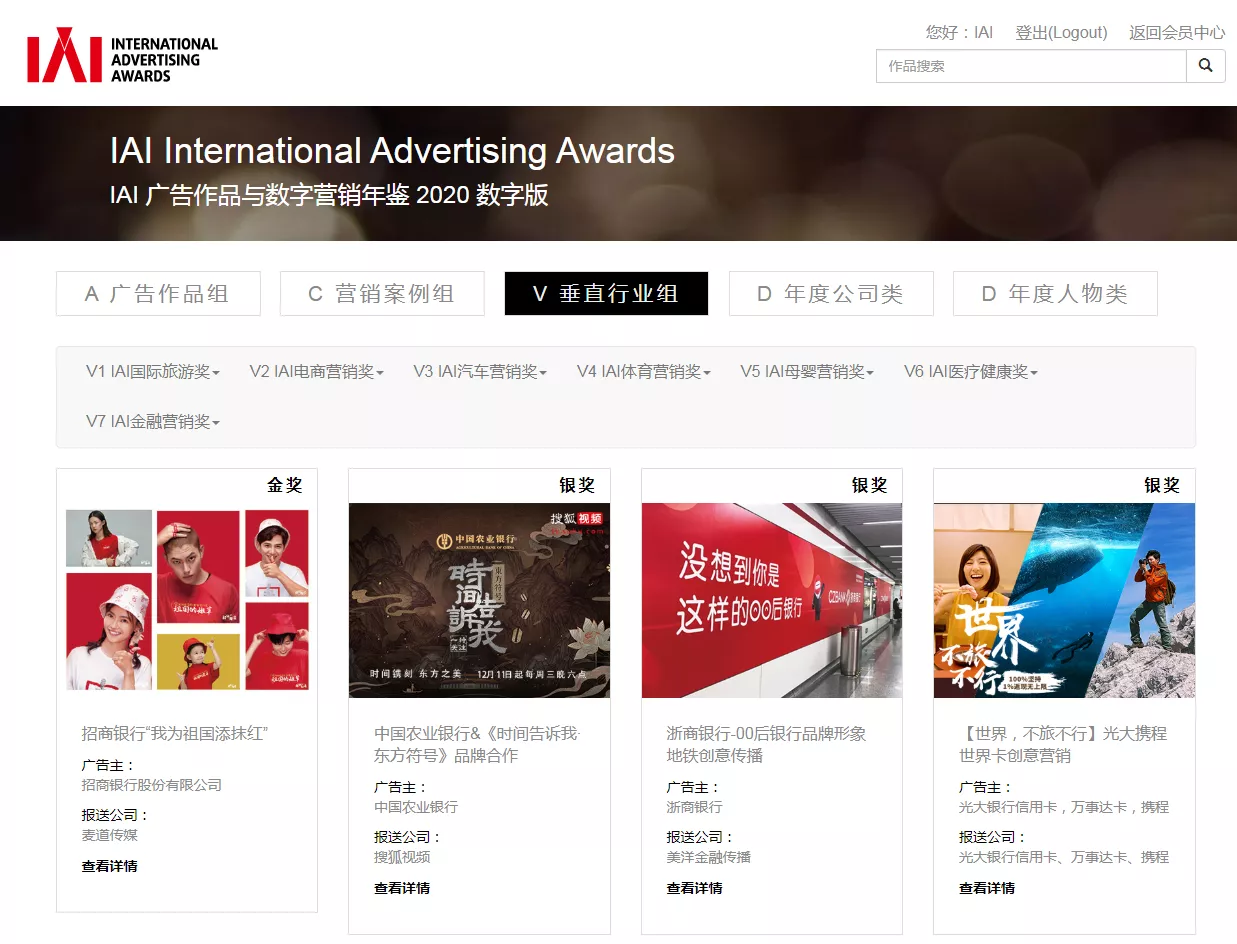1237x944 pixels.
Task: Switch to C 营销案例组 tab
Action: pos(382,293)
